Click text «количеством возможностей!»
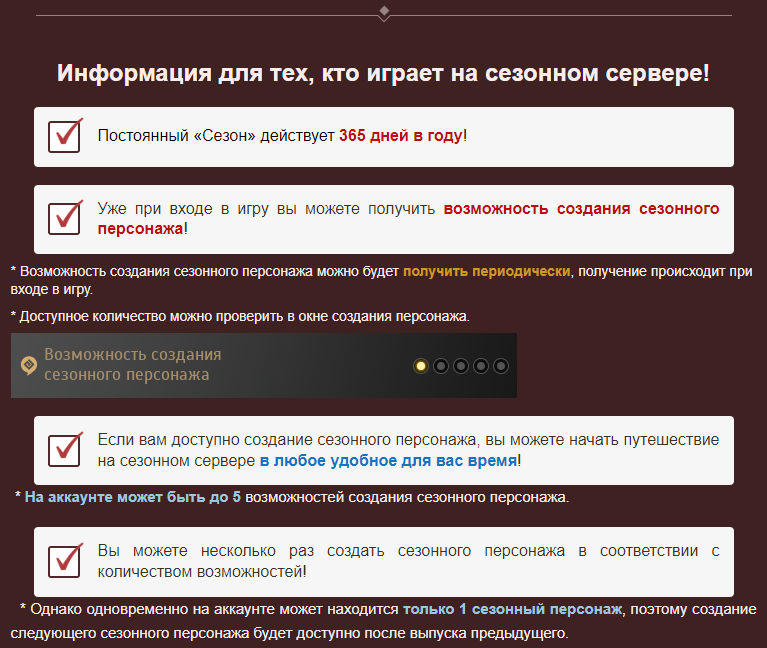 click(202, 572)
